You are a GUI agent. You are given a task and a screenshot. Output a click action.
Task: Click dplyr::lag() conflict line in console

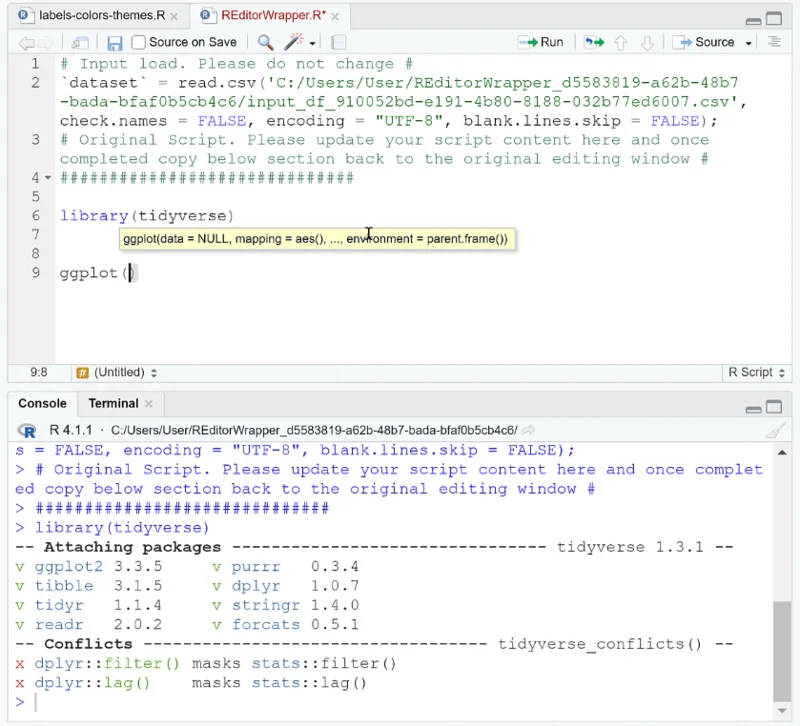click(x=191, y=683)
